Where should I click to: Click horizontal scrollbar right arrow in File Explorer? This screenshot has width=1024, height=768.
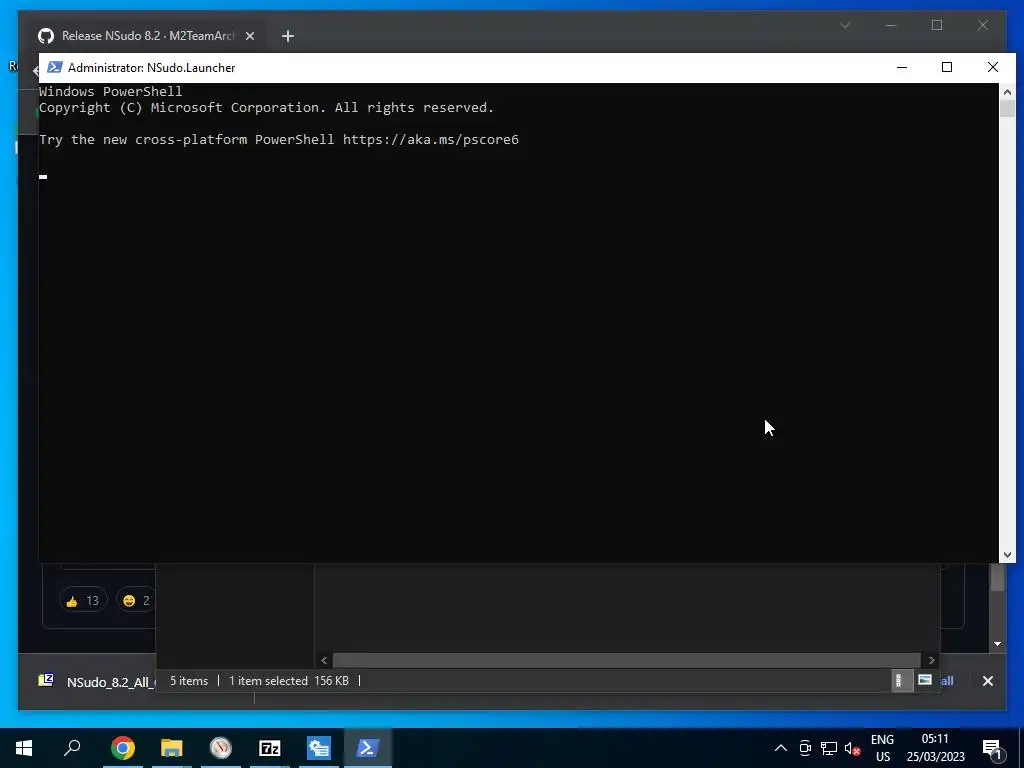click(x=932, y=660)
